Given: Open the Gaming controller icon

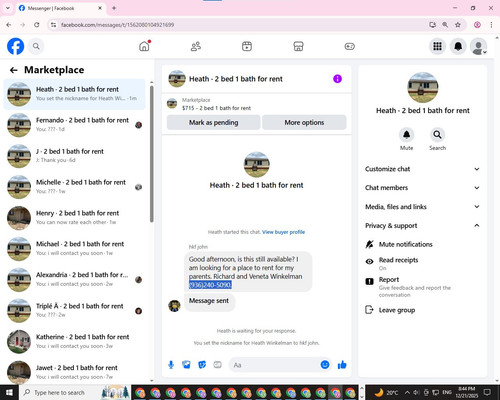Looking at the screenshot, I should point(350,46).
